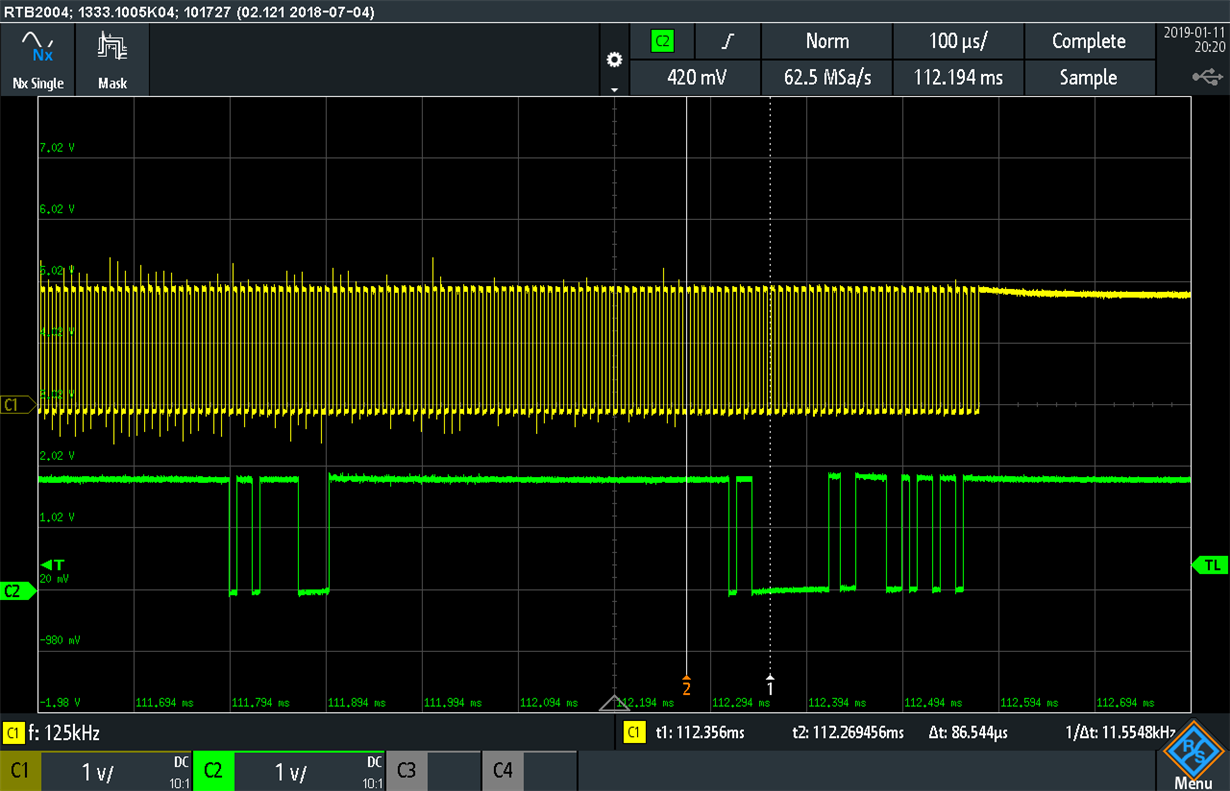Tap the 62.5 MSa/s sample rate

(827, 78)
